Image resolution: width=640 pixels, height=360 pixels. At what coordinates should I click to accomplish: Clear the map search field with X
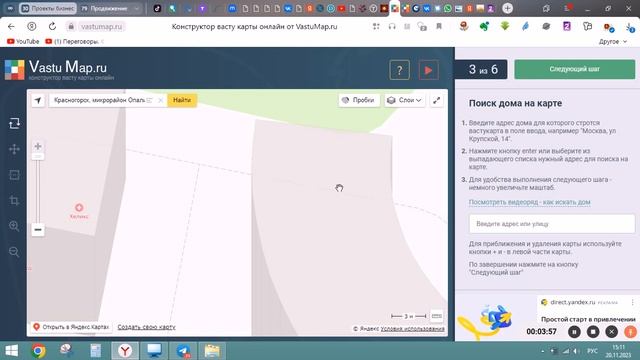pos(160,100)
